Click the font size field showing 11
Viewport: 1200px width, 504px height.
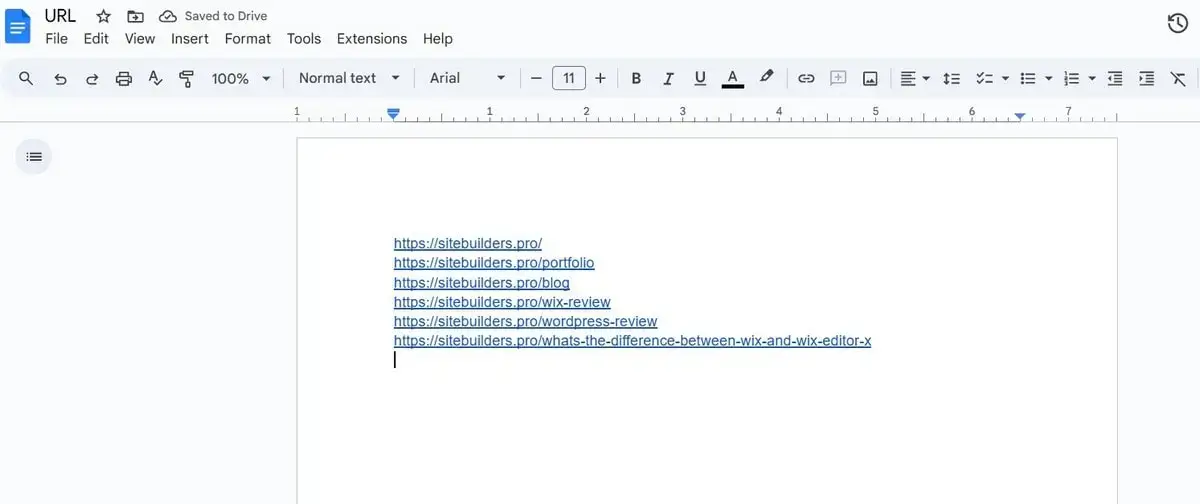click(569, 78)
